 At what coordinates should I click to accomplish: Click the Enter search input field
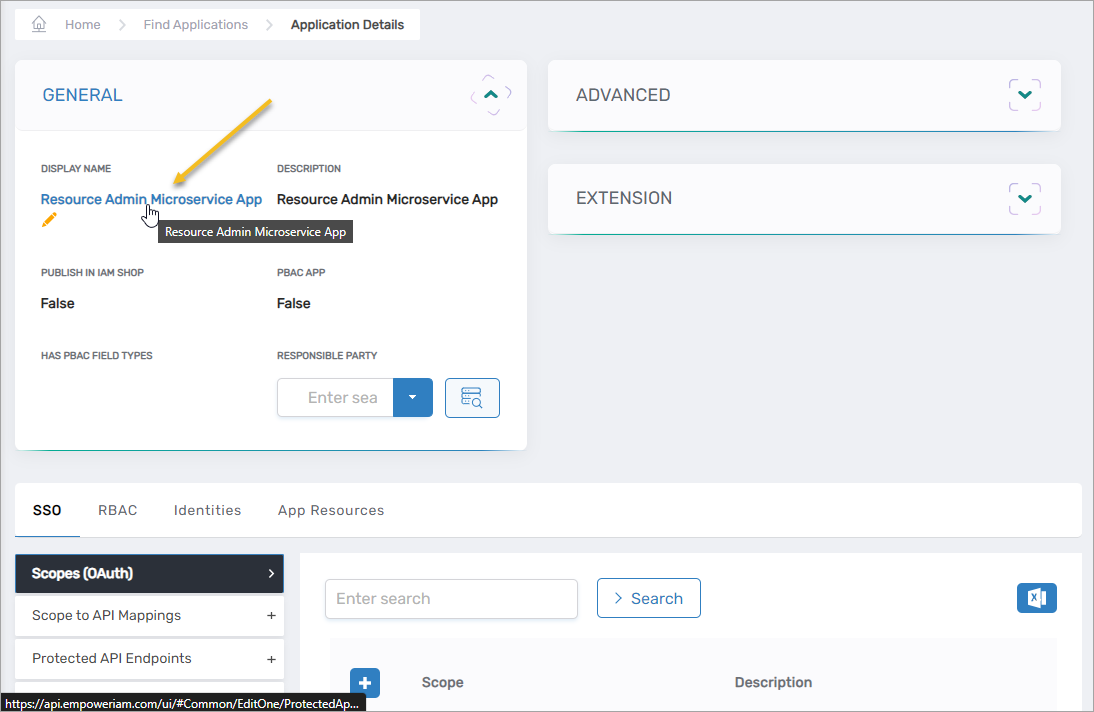pyautogui.click(x=451, y=599)
